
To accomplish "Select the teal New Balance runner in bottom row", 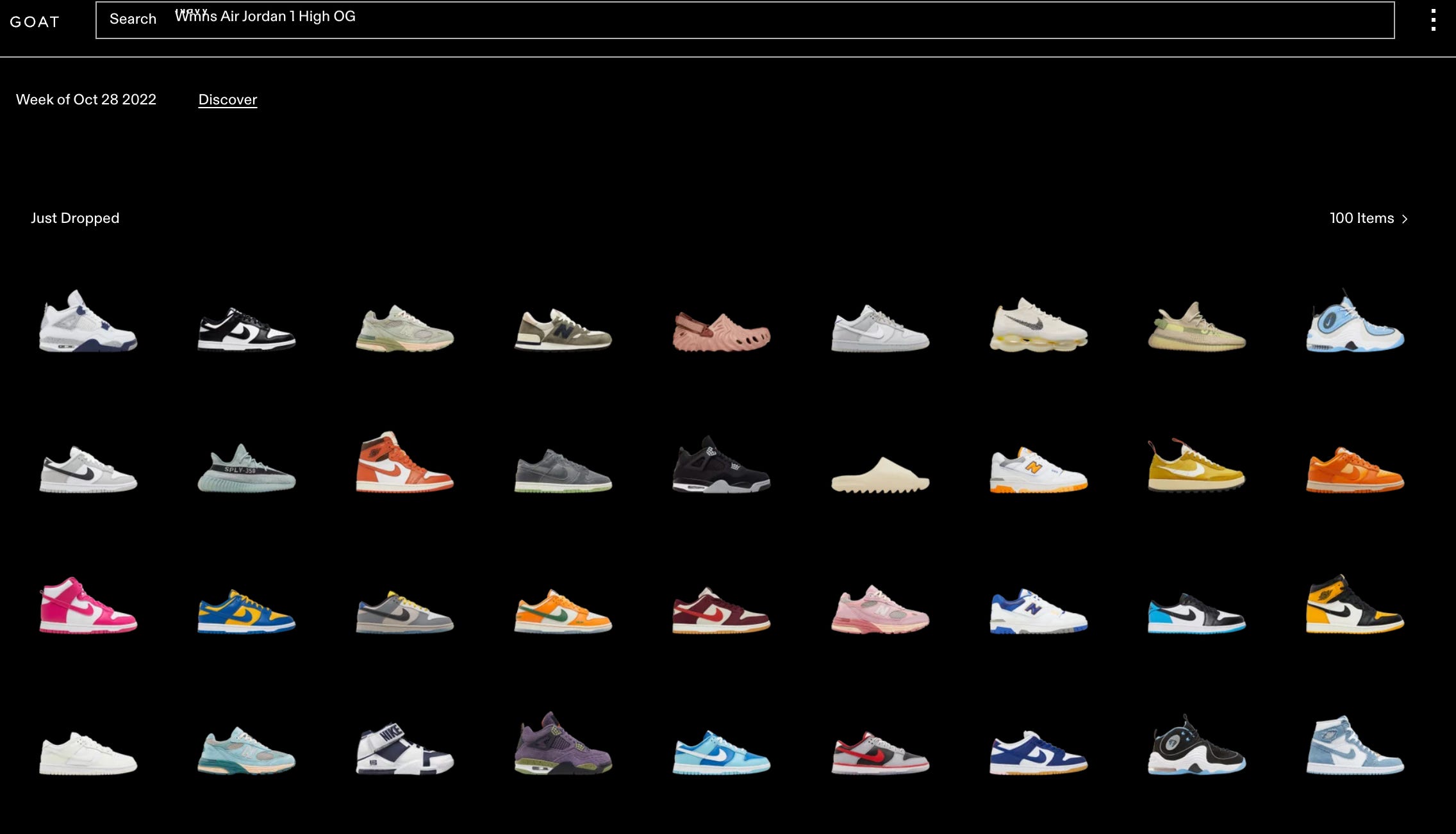I will click(247, 751).
